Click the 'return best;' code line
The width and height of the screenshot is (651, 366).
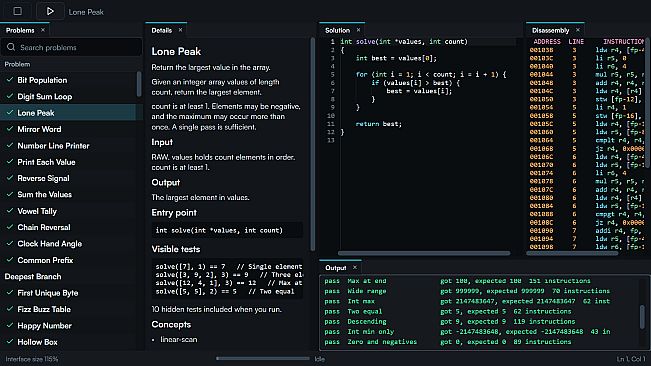point(379,124)
